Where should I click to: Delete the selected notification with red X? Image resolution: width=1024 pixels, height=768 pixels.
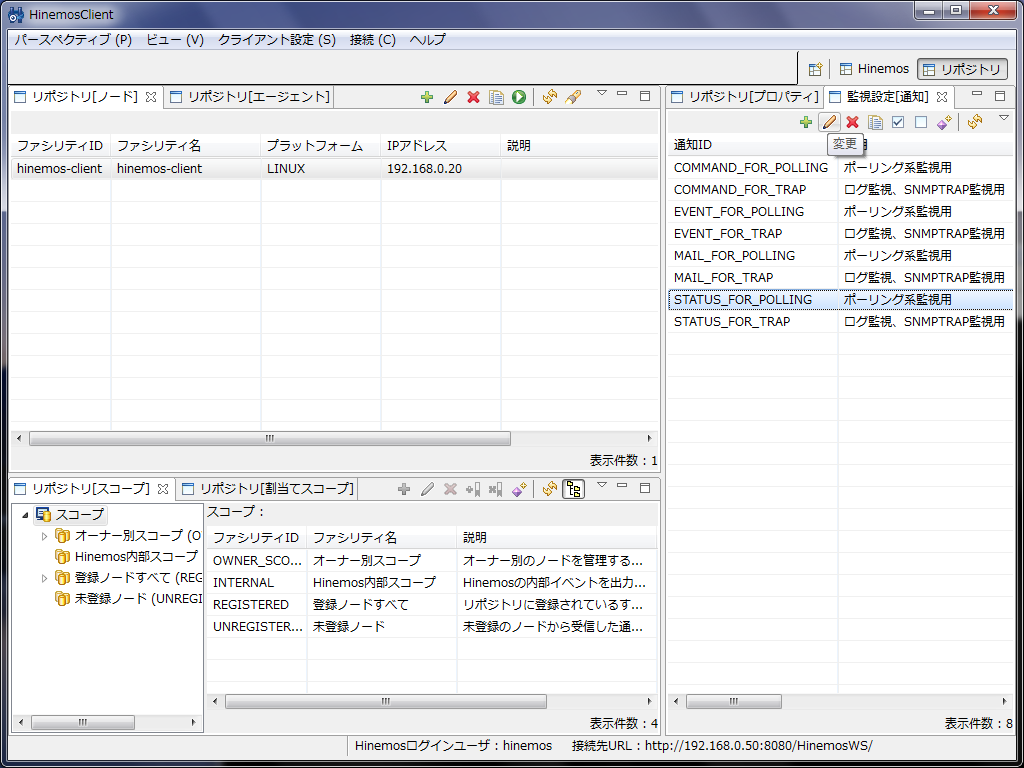852,122
